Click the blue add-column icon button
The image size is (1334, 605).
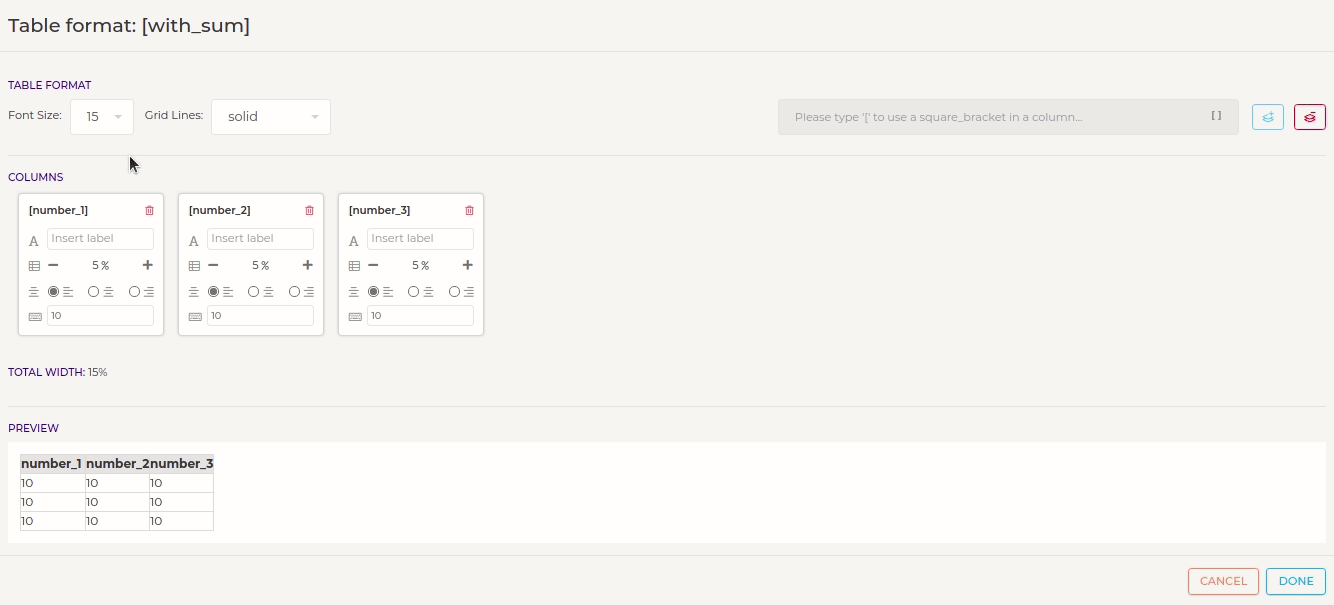(x=1268, y=117)
